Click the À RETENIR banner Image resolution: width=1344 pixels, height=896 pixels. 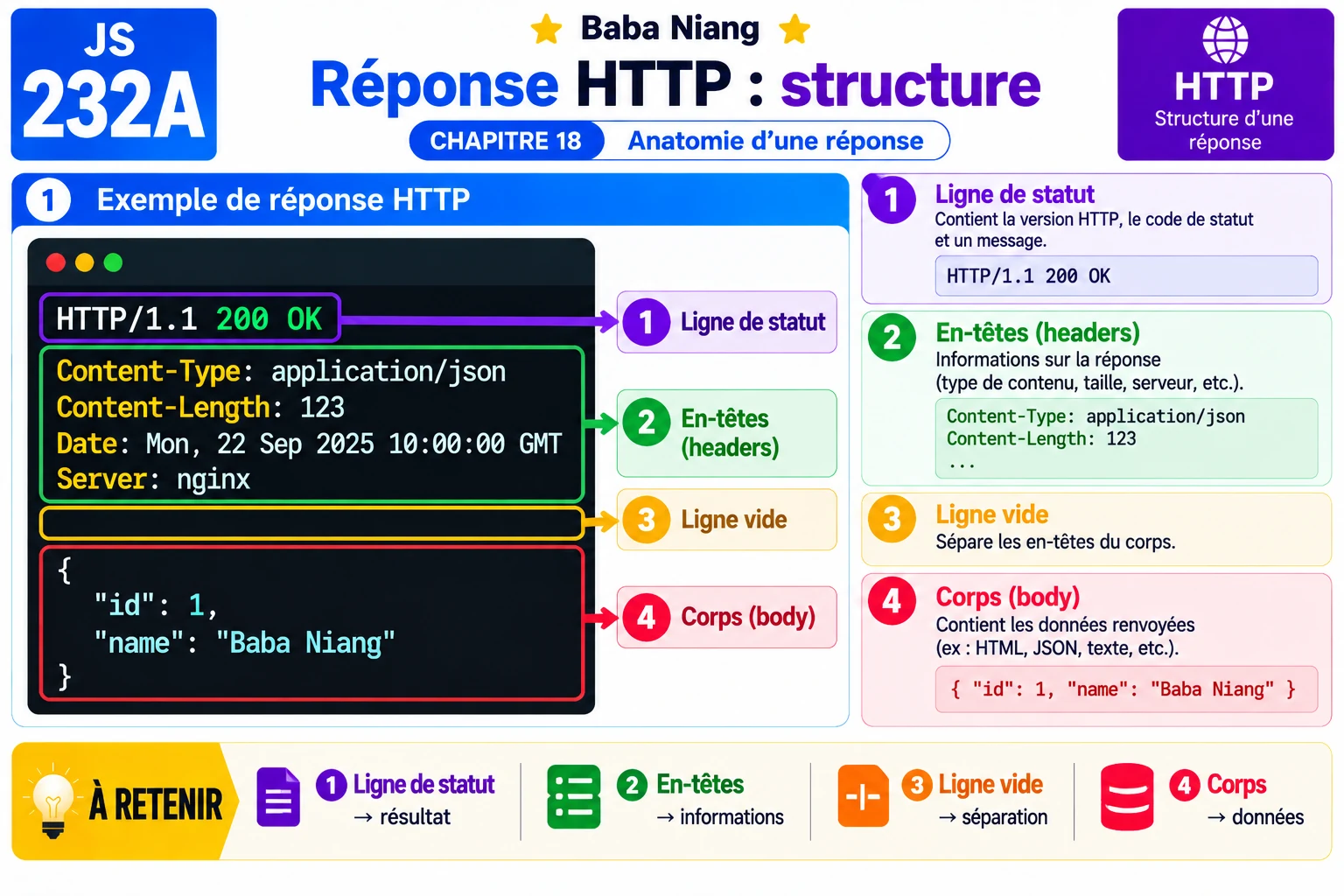[x=124, y=801]
